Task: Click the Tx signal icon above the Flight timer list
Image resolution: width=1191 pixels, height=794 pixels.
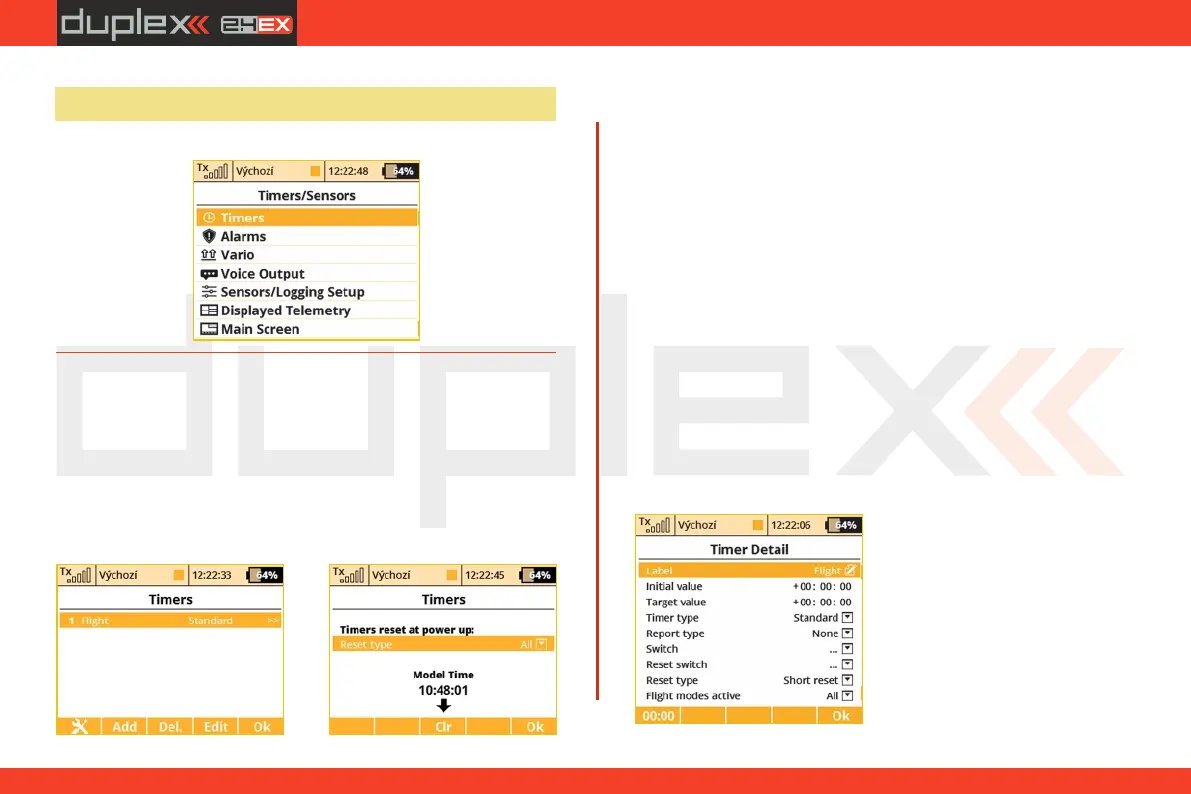Action: 75,575
